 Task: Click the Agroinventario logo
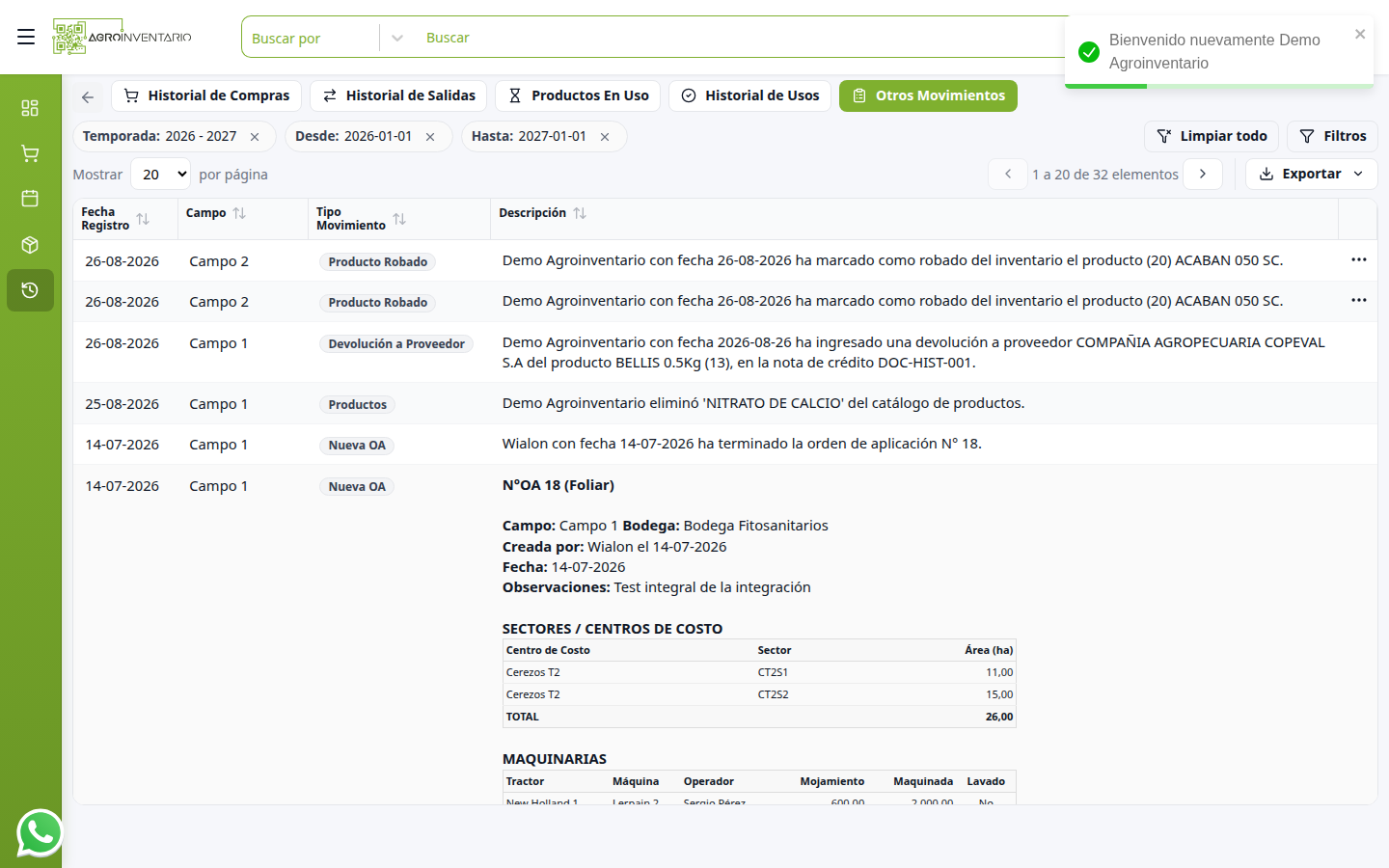pos(123,38)
